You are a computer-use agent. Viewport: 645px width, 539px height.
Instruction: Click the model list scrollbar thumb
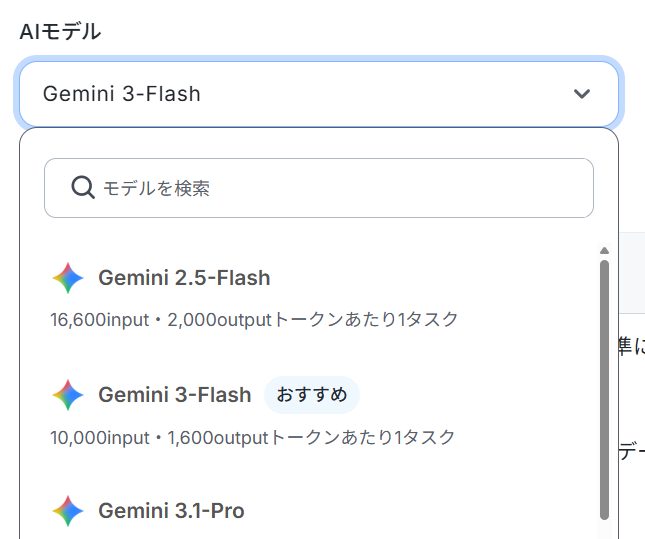click(604, 390)
